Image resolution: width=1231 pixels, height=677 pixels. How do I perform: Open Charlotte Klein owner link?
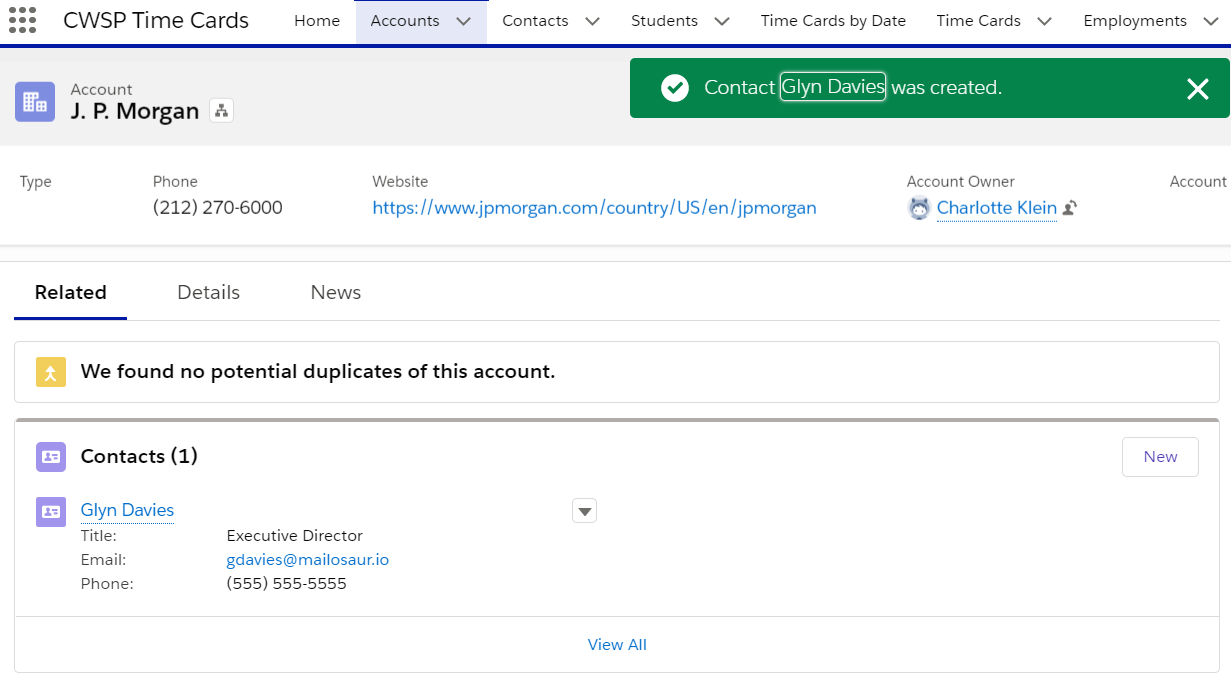[997, 208]
